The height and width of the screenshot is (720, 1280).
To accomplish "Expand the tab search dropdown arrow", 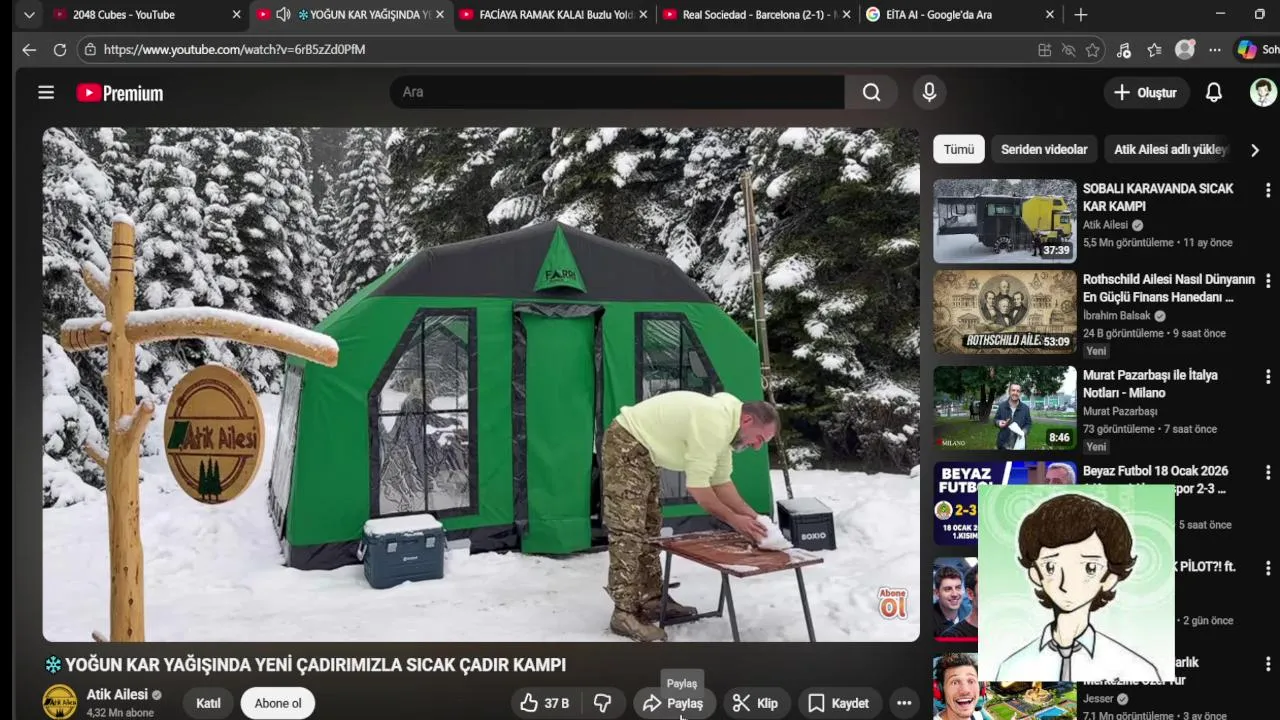I will pyautogui.click(x=29, y=15).
